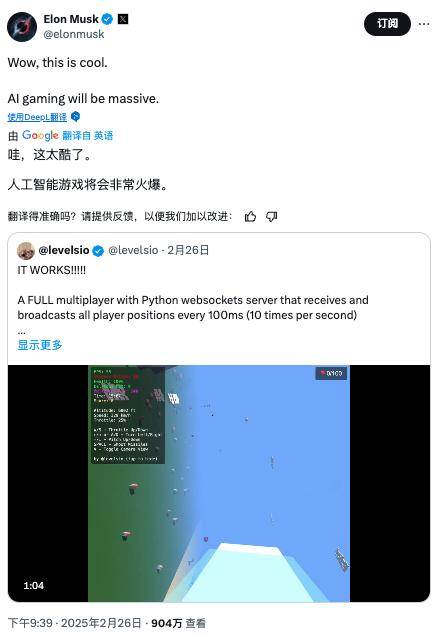
Task: Open the three-dot more options menu
Action: pyautogui.click(x=424, y=24)
